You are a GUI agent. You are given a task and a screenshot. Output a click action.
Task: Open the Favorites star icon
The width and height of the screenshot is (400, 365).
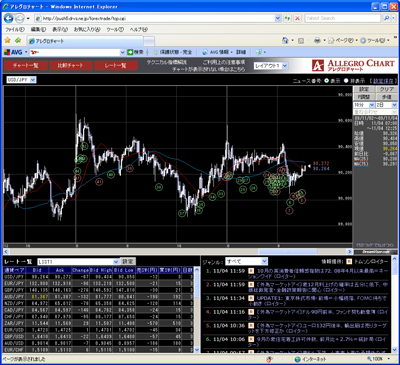[x=7, y=40]
